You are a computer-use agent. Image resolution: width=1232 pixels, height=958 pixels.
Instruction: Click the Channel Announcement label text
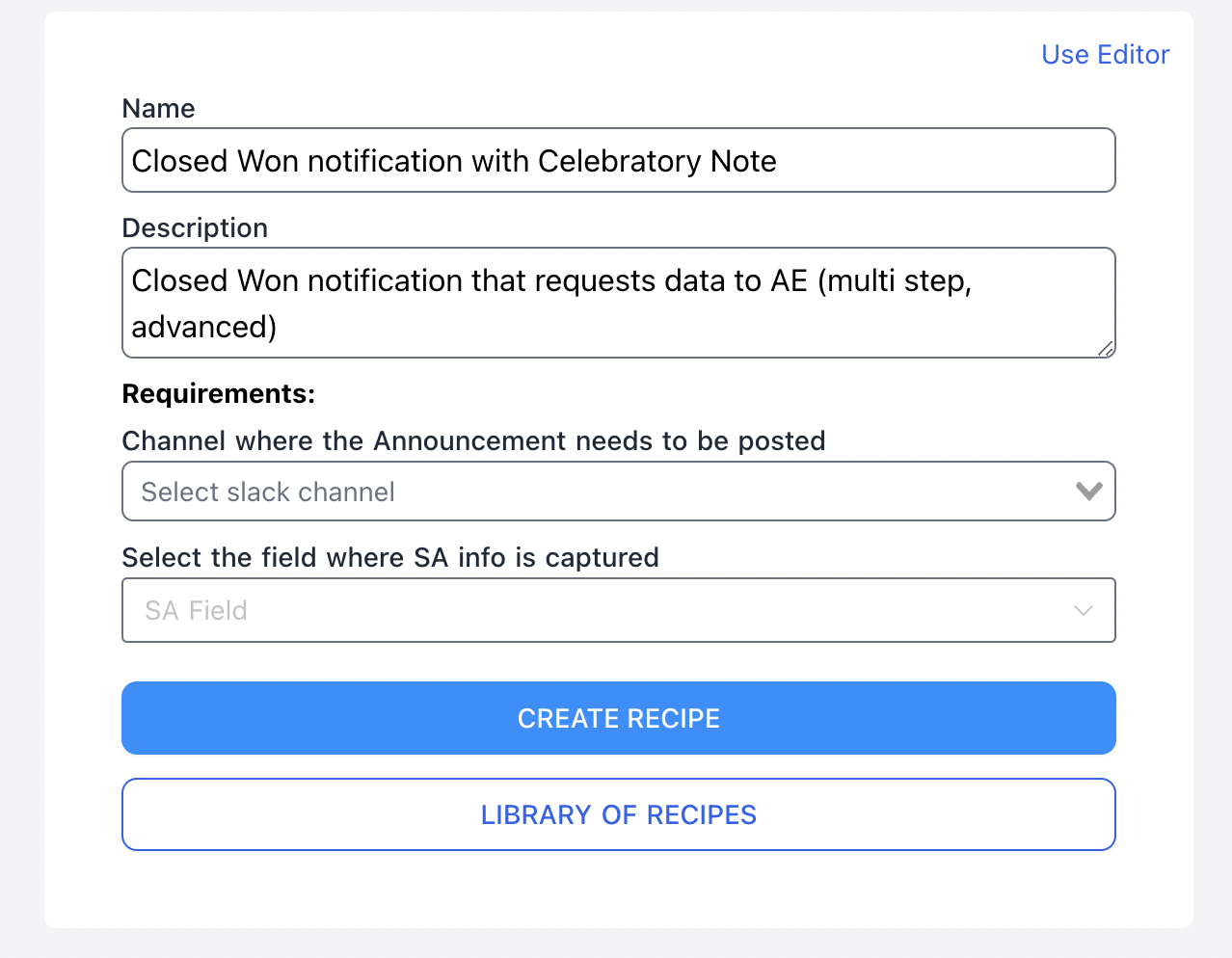pyautogui.click(x=473, y=440)
